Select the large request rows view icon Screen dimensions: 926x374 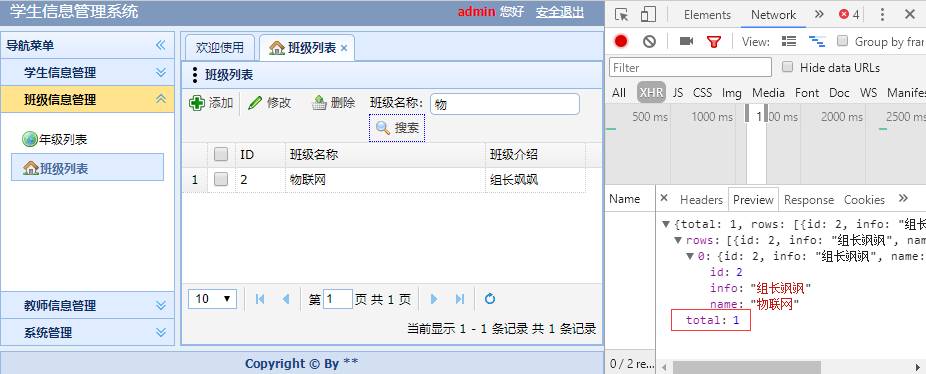tap(788, 41)
